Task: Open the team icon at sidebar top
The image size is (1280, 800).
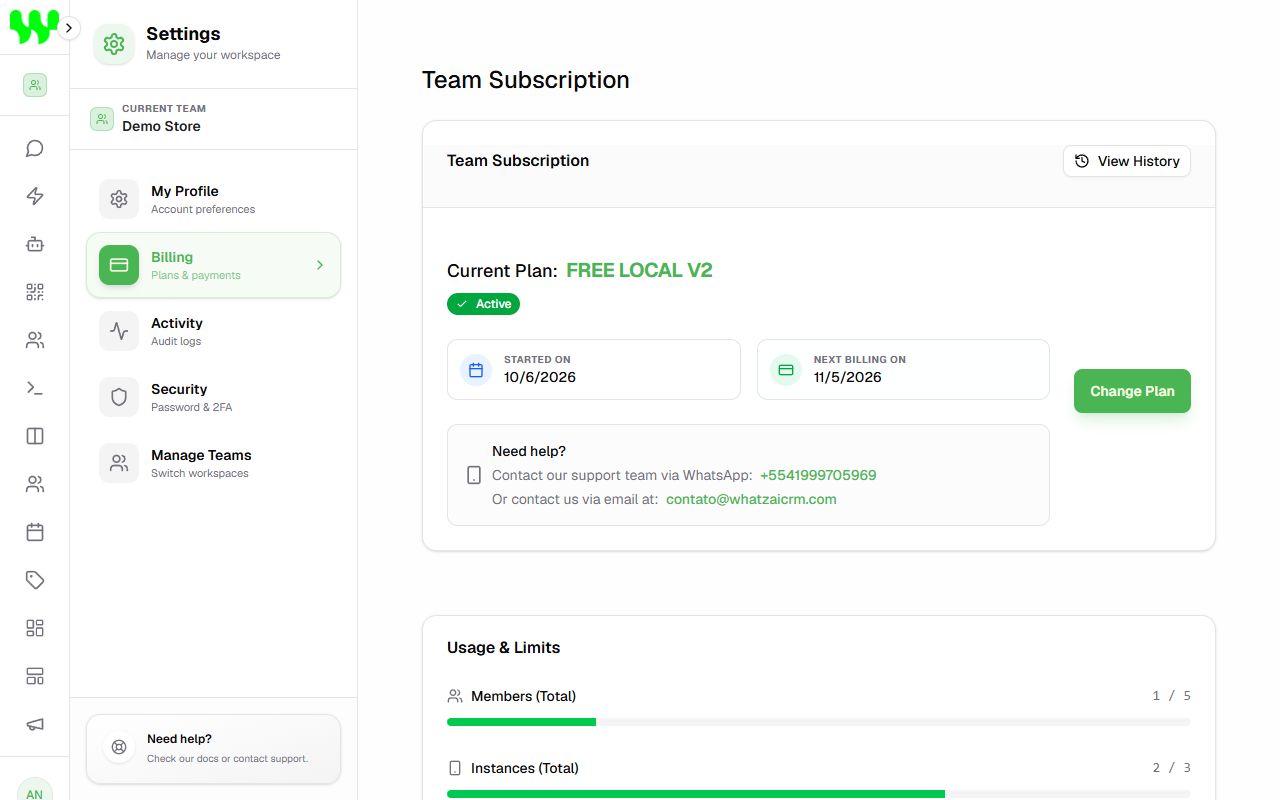Action: tap(35, 85)
